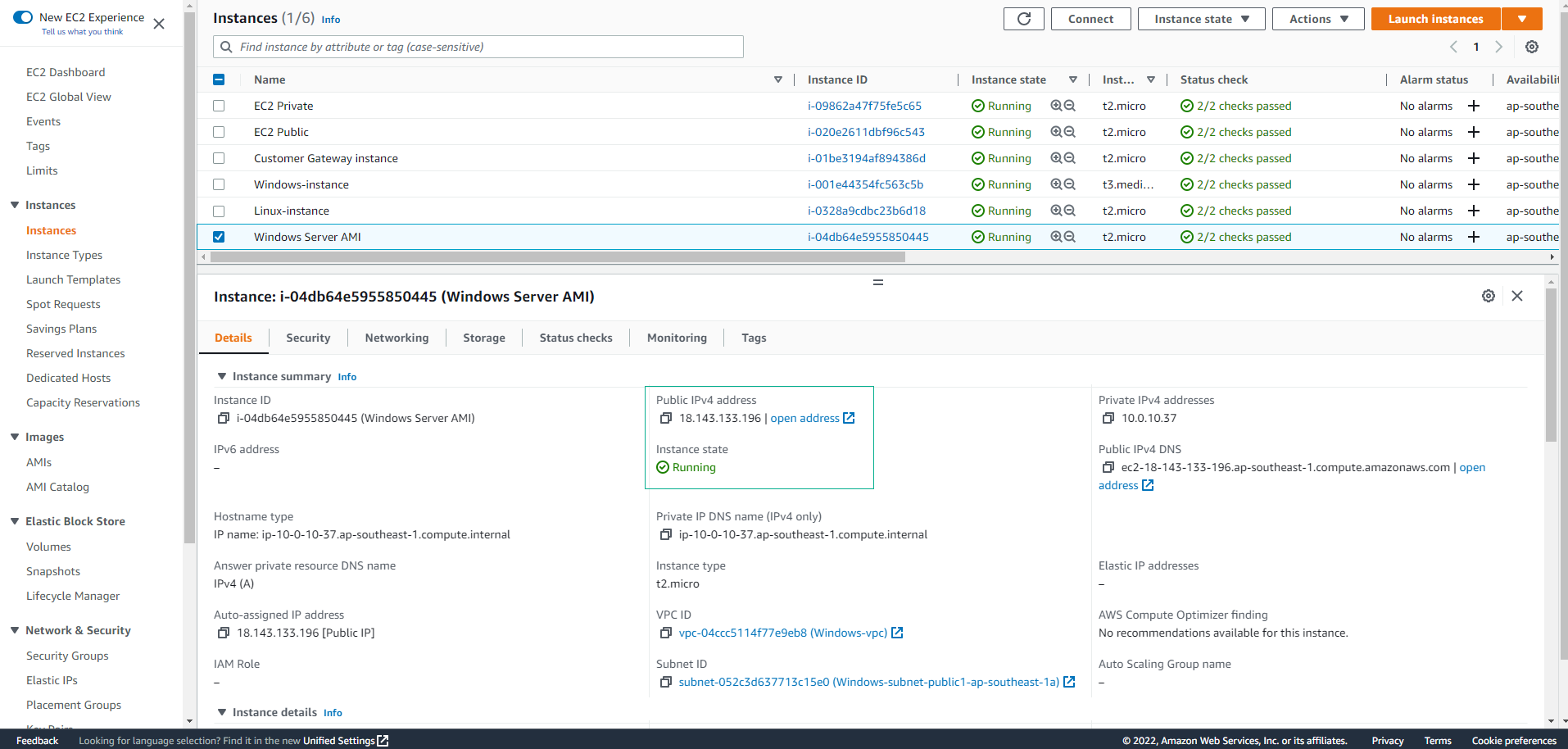Copy private IPv4 address 10.0.10.37
The width and height of the screenshot is (1568, 749).
pyautogui.click(x=1108, y=419)
